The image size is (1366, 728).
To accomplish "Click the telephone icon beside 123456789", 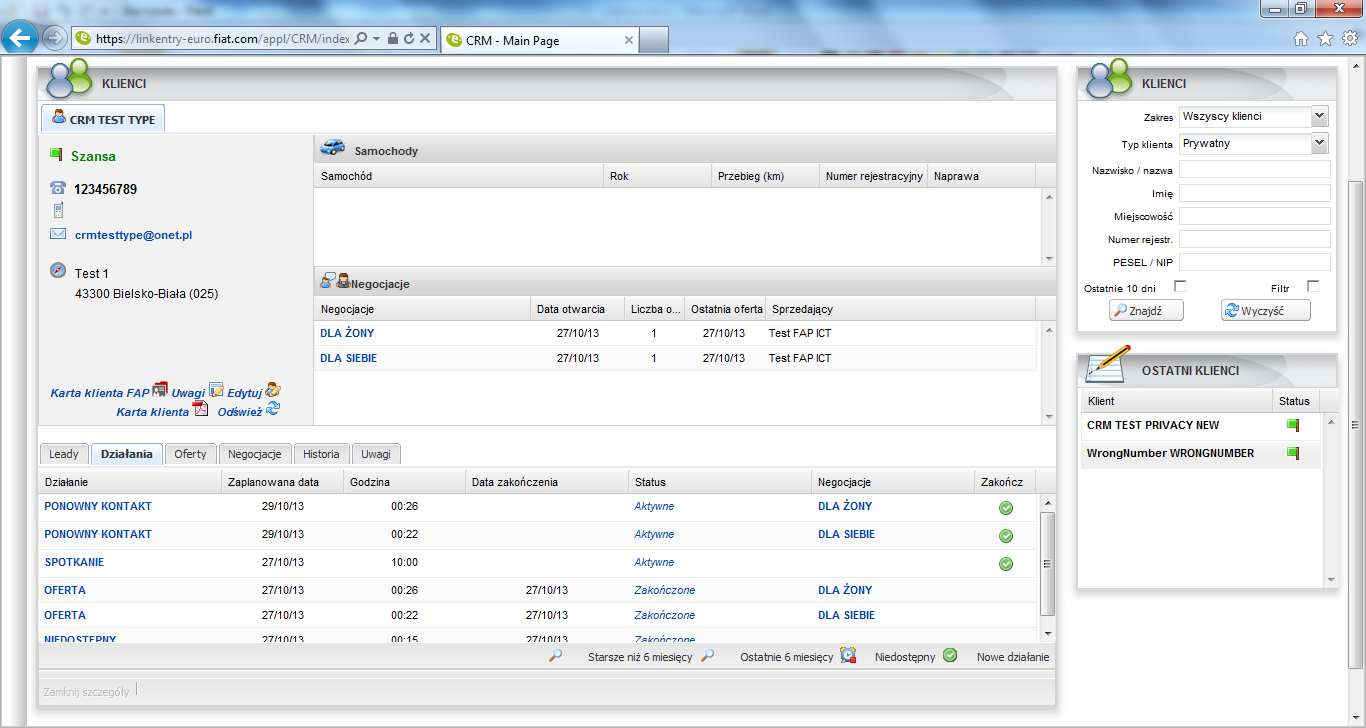I will point(58,188).
